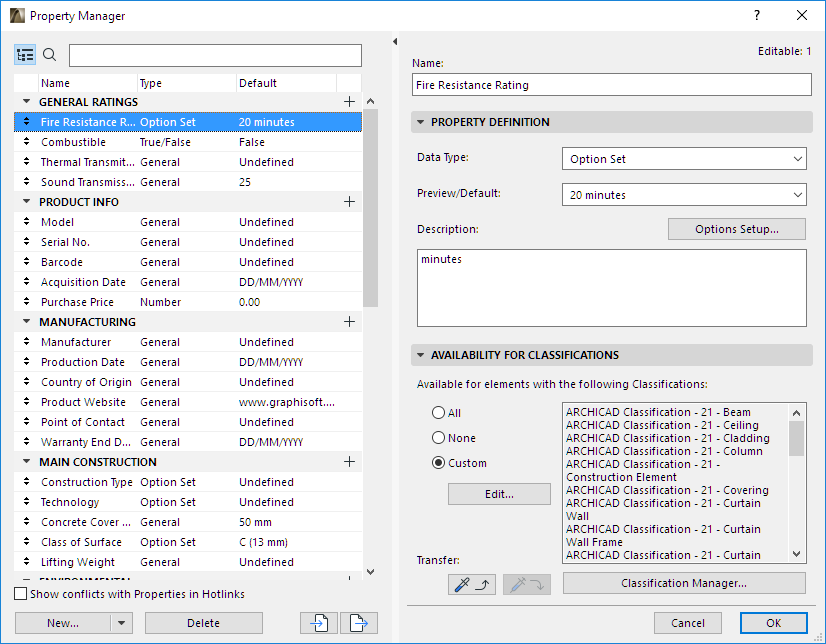
Task: Click the Description text area
Action: pyautogui.click(x=612, y=288)
